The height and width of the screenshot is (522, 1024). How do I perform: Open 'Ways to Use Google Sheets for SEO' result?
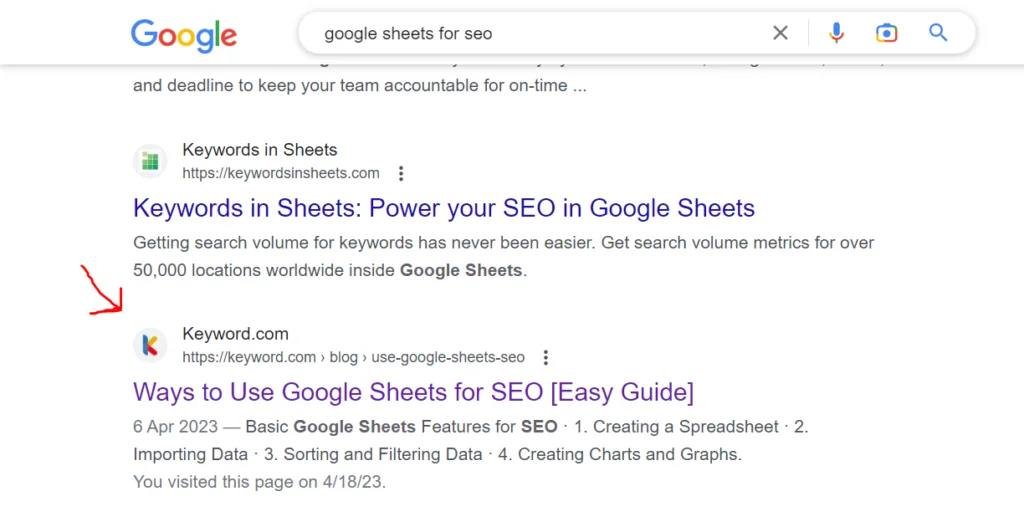[413, 391]
